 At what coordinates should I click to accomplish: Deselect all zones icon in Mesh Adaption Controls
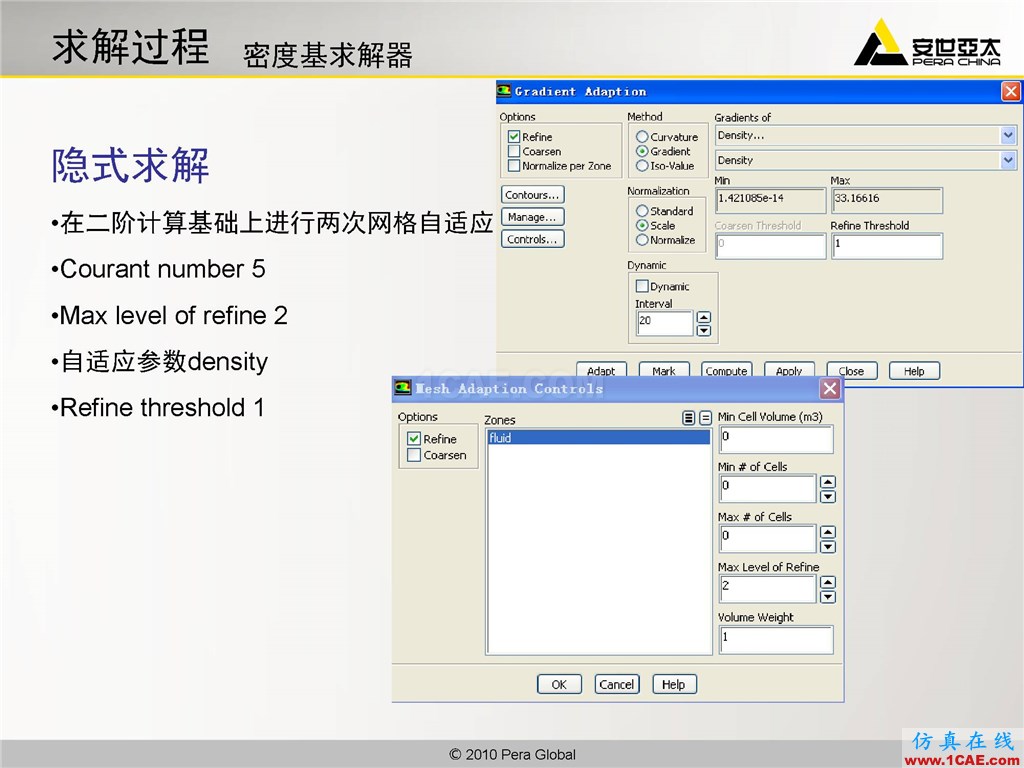pyautogui.click(x=705, y=418)
